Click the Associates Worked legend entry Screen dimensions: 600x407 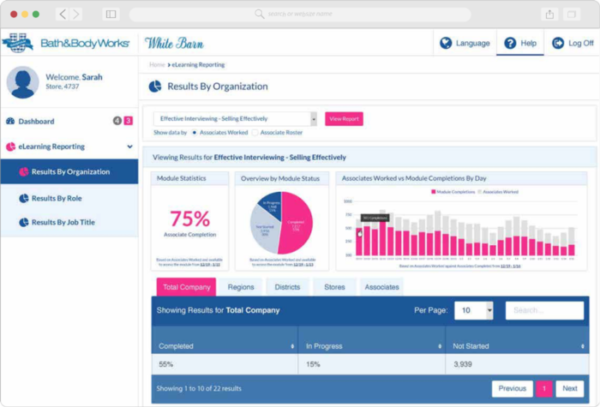[x=497, y=192]
